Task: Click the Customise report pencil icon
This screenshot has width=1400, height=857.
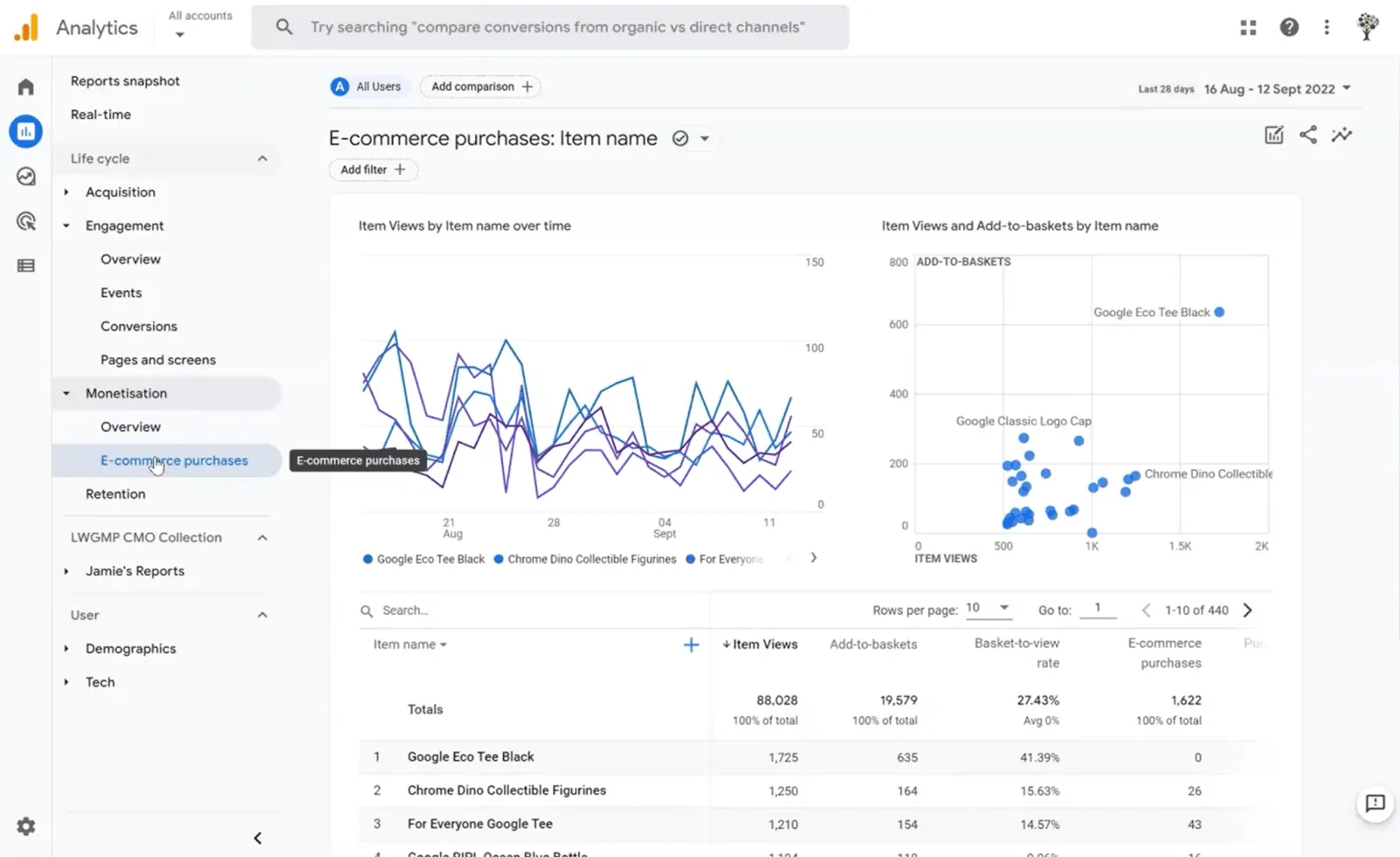Action: [x=1274, y=135]
